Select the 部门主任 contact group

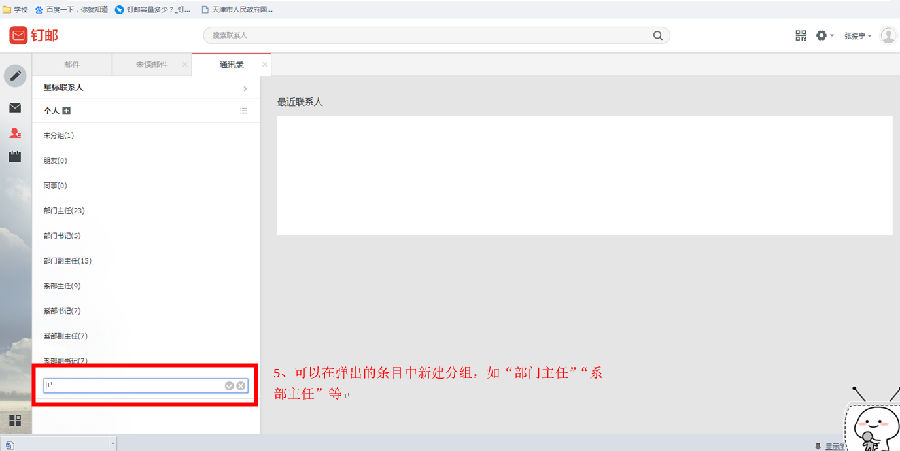(63, 210)
